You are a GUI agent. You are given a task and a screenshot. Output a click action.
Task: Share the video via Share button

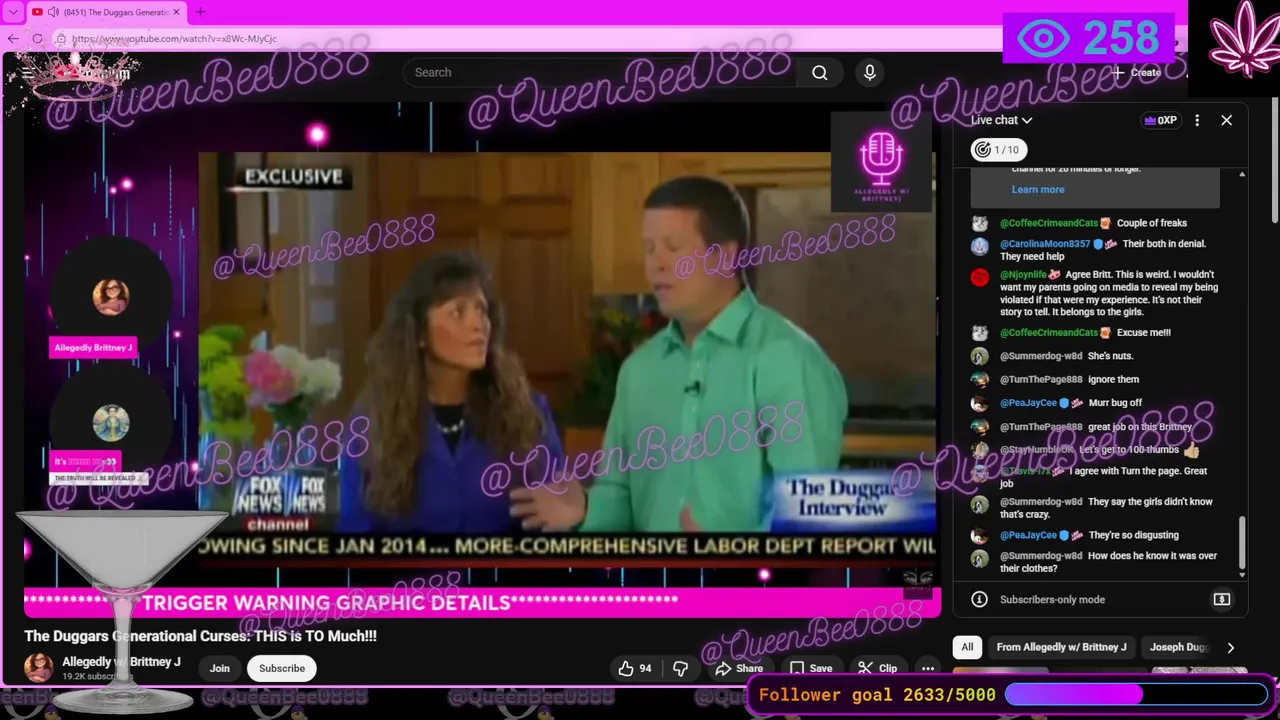click(x=740, y=668)
